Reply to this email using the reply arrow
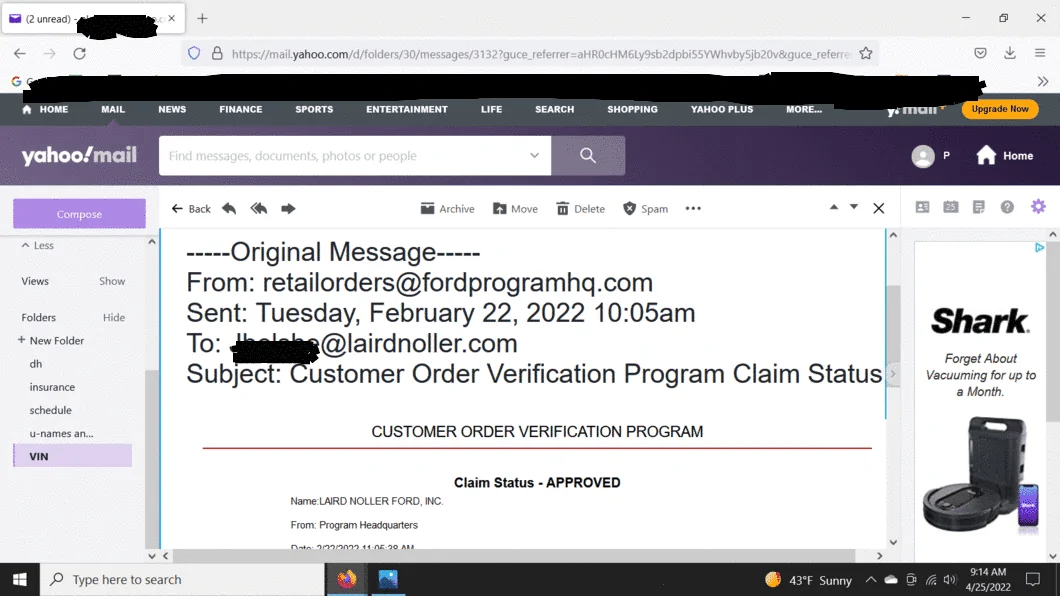Screen dimensions: 1060x596 (229, 208)
